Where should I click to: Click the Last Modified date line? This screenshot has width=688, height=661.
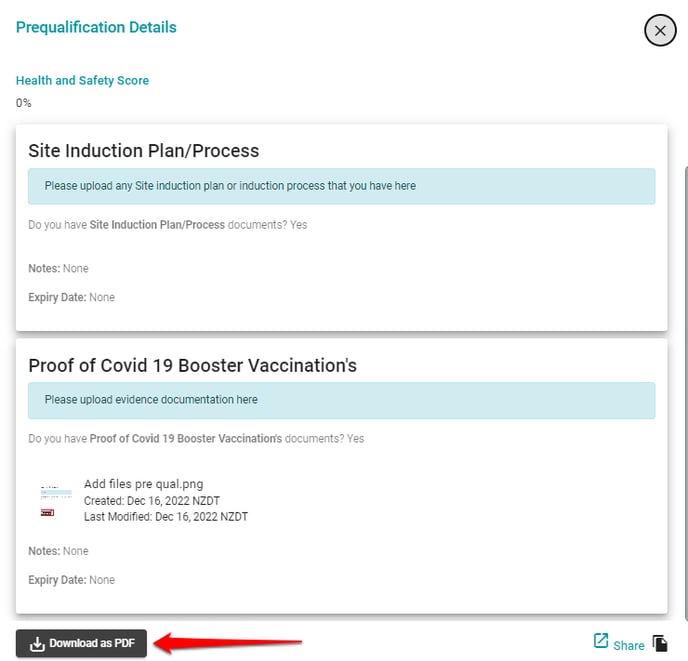pyautogui.click(x=166, y=517)
